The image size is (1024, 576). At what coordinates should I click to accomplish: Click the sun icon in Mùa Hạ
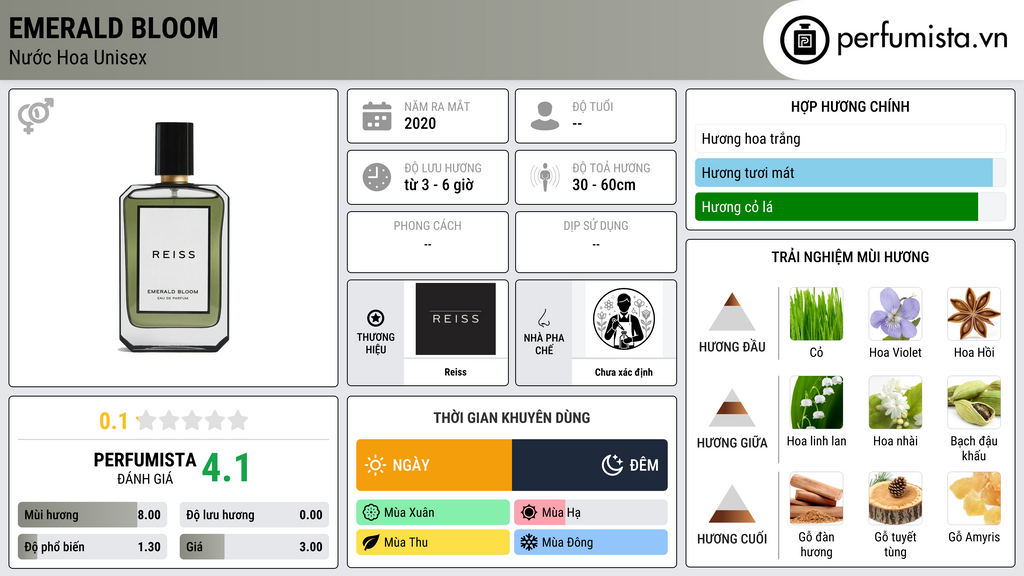coord(529,513)
